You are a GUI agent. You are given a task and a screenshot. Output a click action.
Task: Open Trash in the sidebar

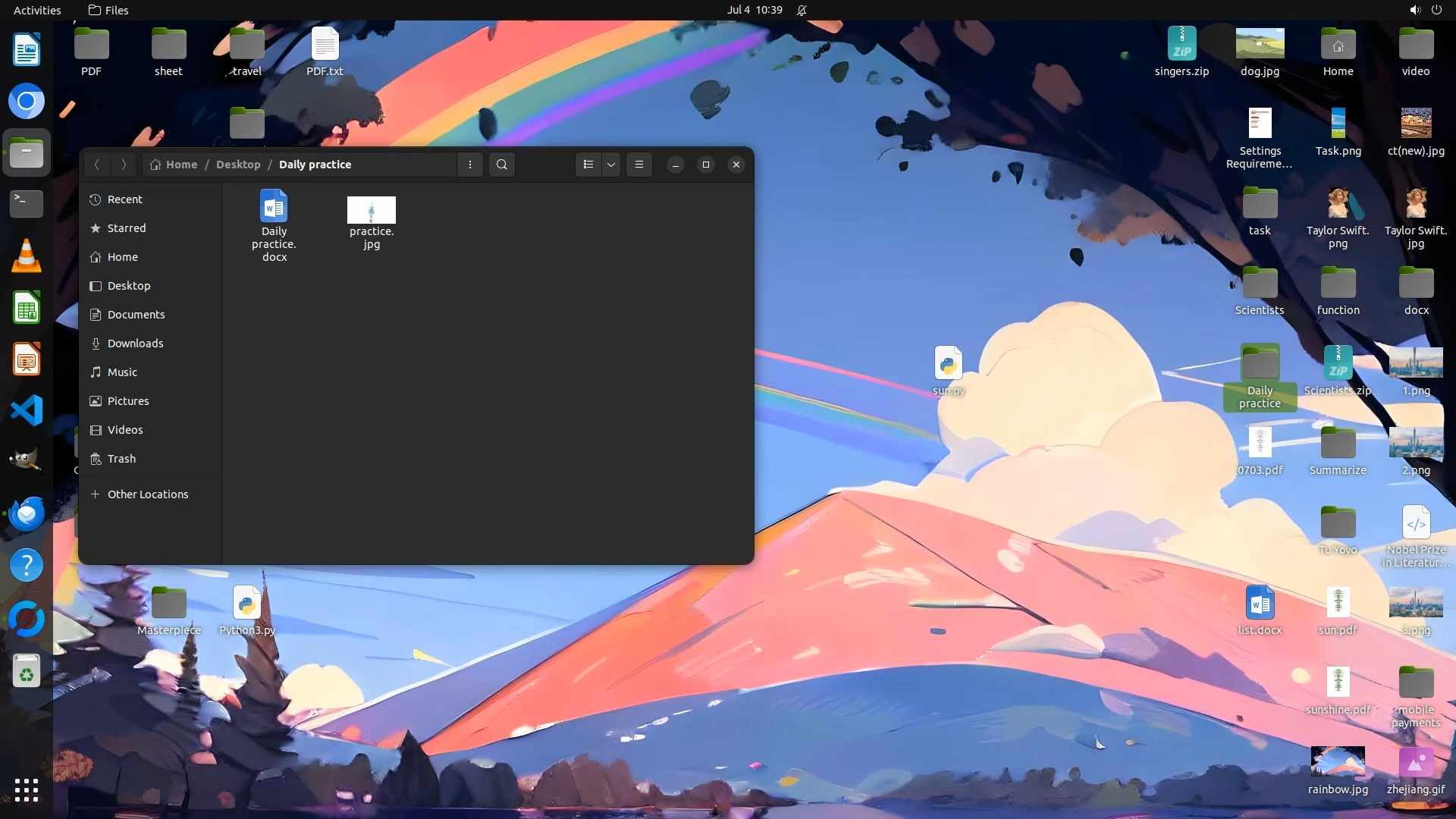click(121, 459)
